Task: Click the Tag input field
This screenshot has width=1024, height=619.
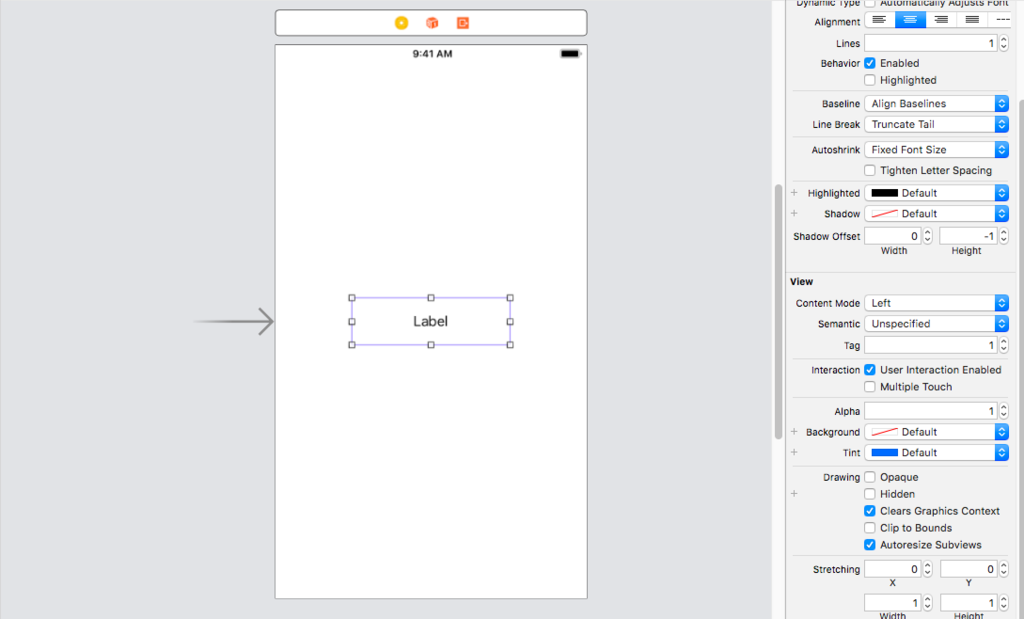Action: (x=931, y=345)
